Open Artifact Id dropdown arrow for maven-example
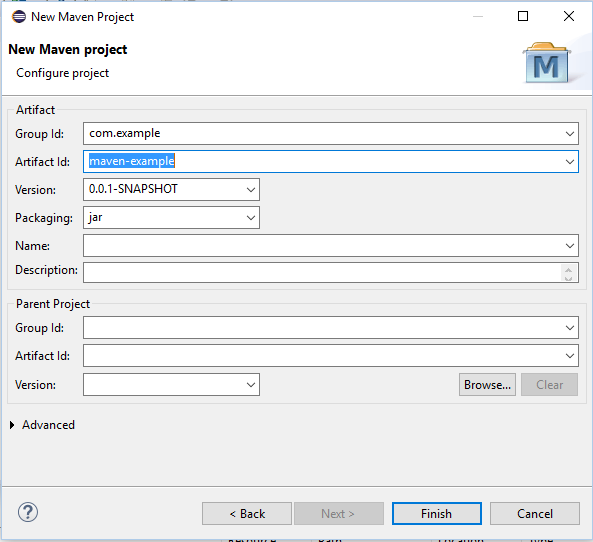This screenshot has width=593, height=542. [x=570, y=162]
